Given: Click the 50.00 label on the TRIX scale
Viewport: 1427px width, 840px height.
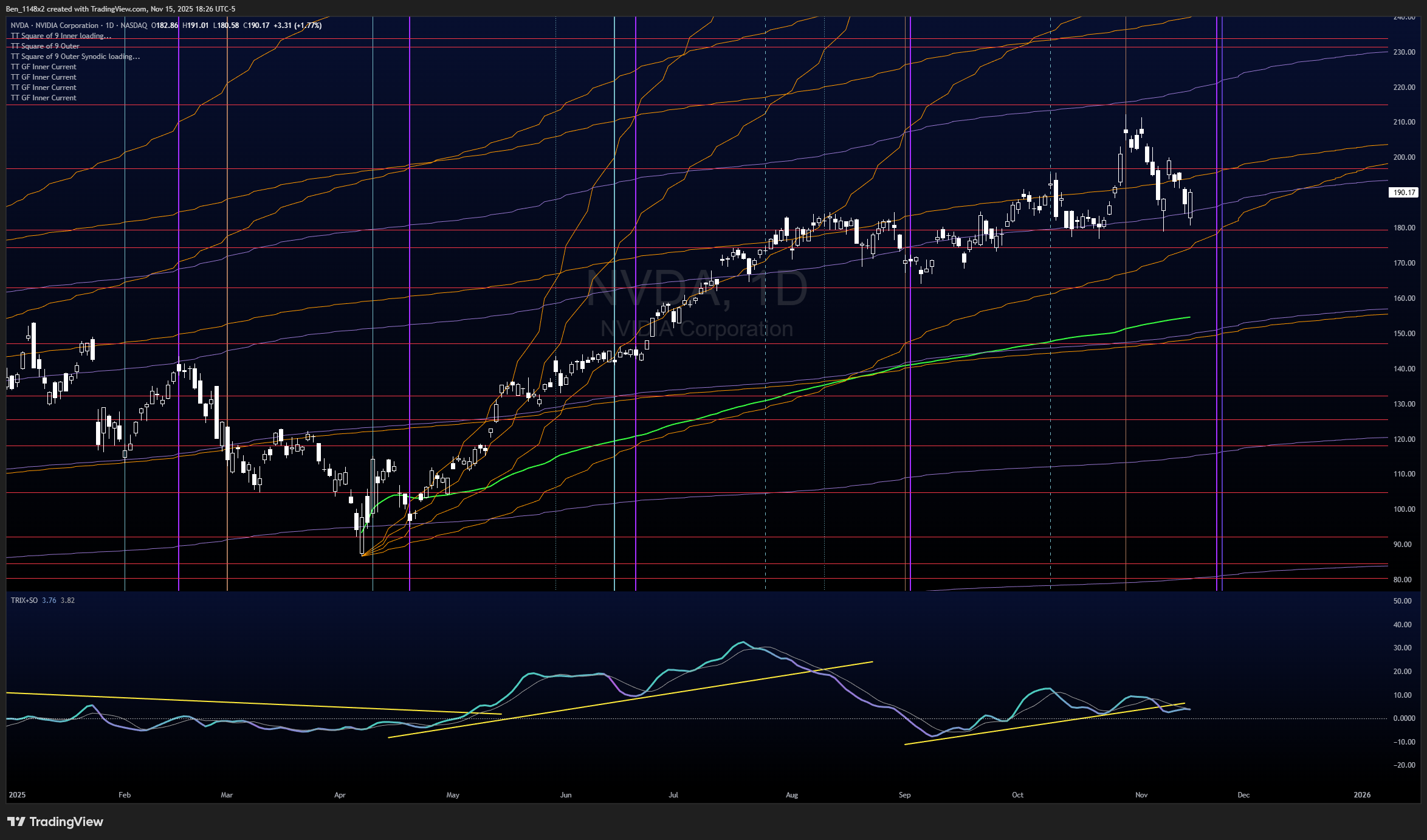Looking at the screenshot, I should [x=1403, y=601].
